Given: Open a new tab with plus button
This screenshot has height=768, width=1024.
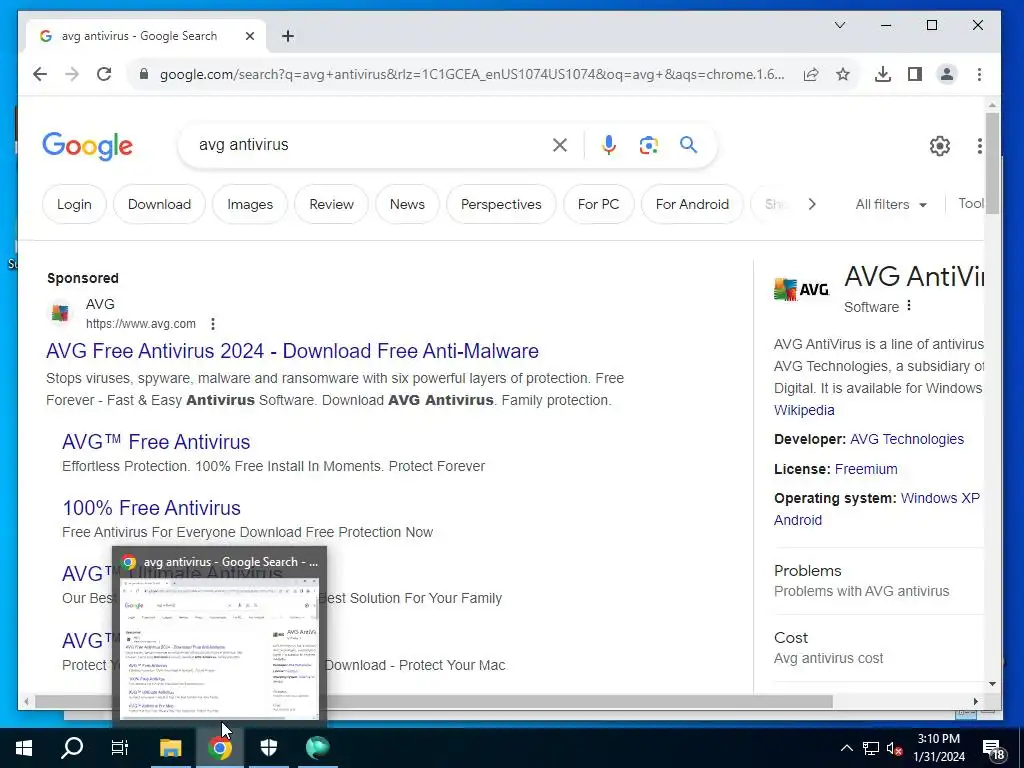Looking at the screenshot, I should [288, 36].
